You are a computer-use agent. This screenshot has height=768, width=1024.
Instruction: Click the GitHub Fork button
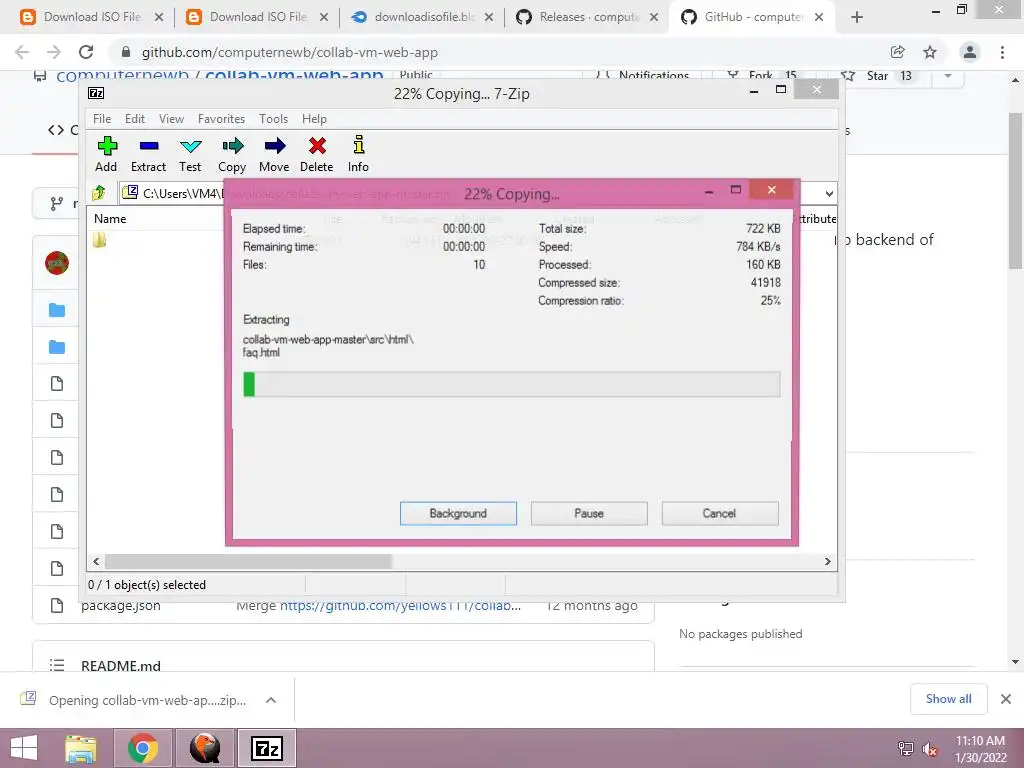[761, 76]
